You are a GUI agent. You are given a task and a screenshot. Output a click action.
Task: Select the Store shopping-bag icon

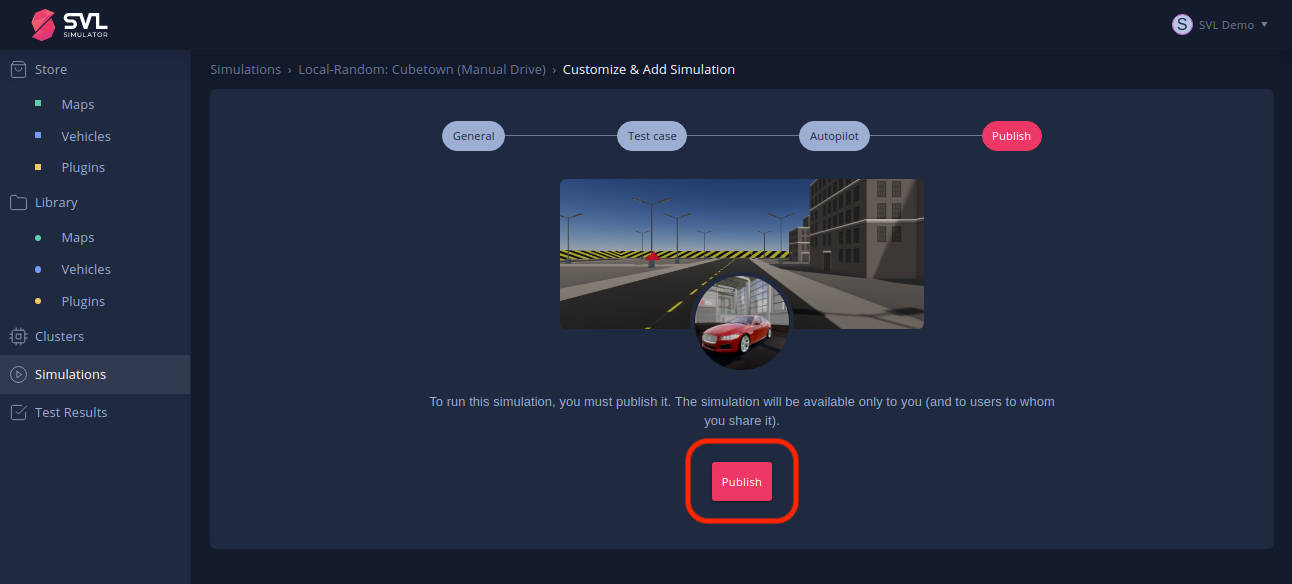tap(17, 68)
